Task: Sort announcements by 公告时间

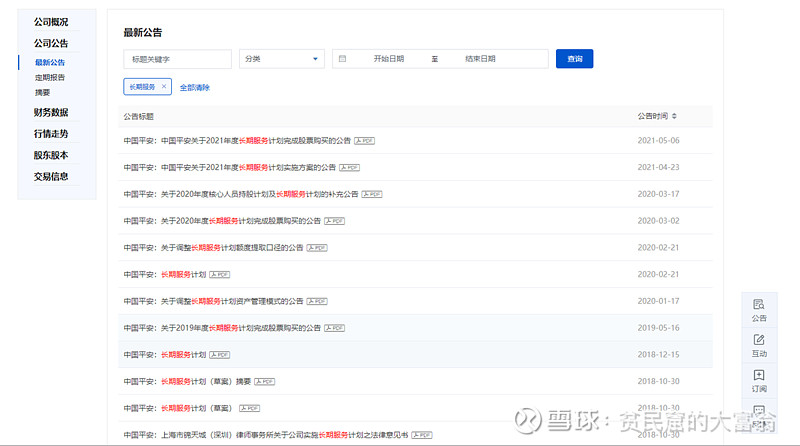Action: point(674,116)
